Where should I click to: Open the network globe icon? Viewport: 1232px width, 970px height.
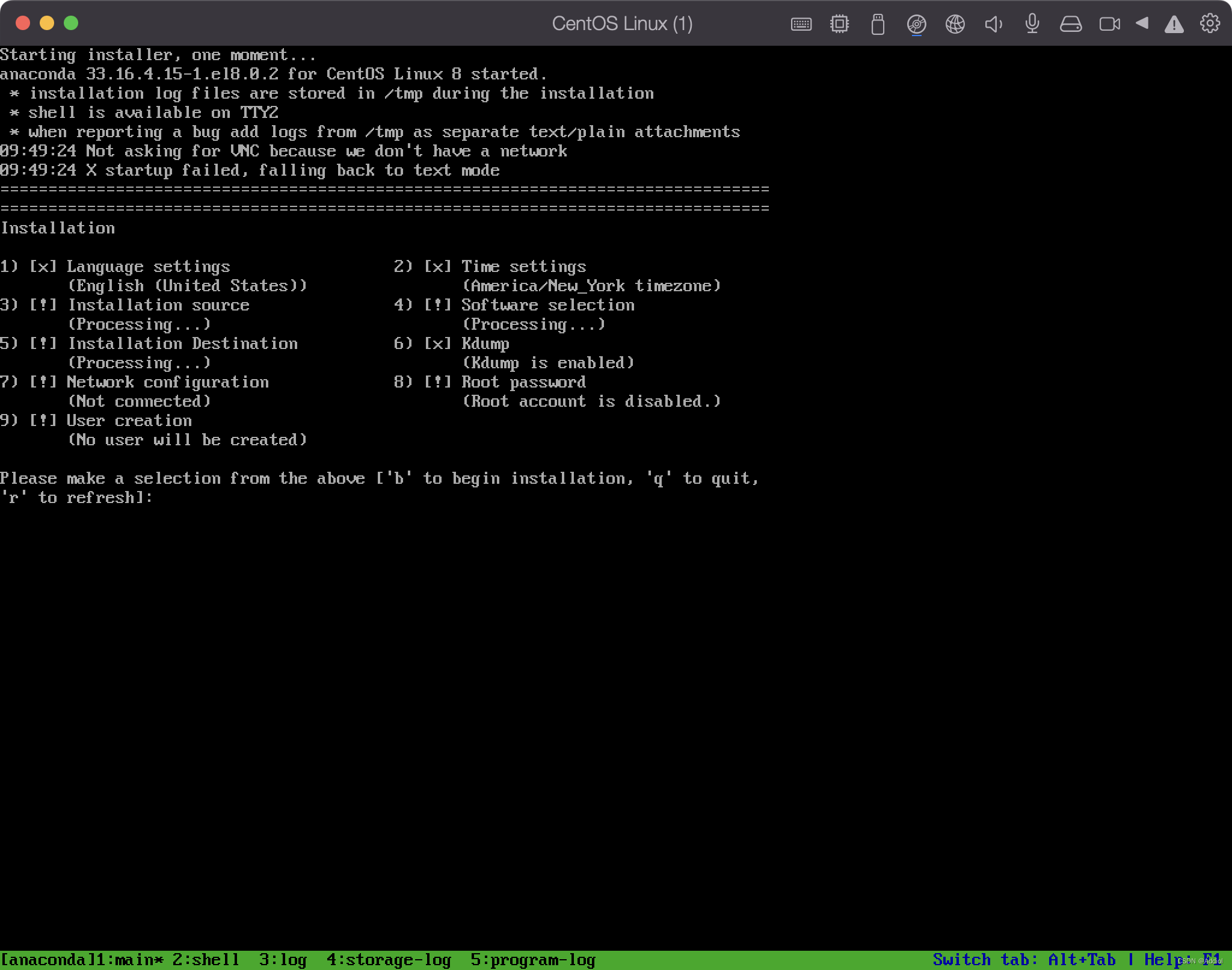click(x=955, y=24)
